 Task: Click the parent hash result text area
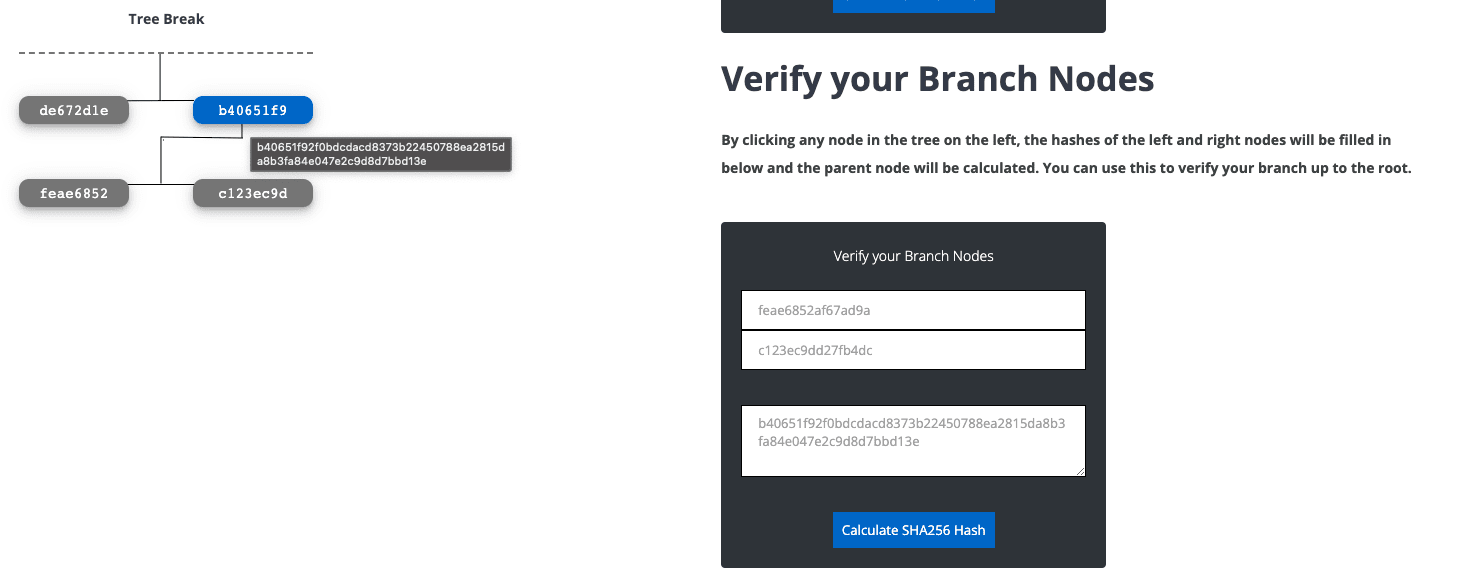point(913,440)
